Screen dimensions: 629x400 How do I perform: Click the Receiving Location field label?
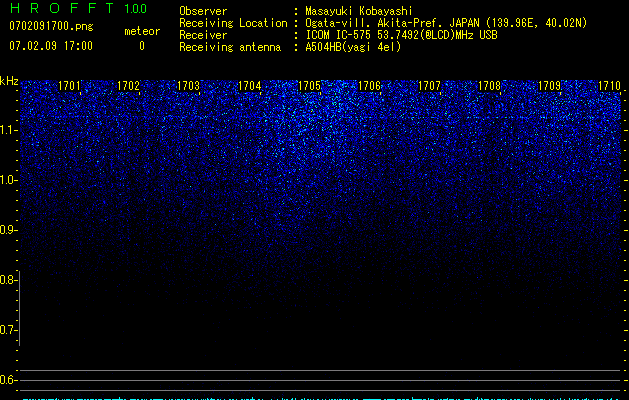(233, 23)
